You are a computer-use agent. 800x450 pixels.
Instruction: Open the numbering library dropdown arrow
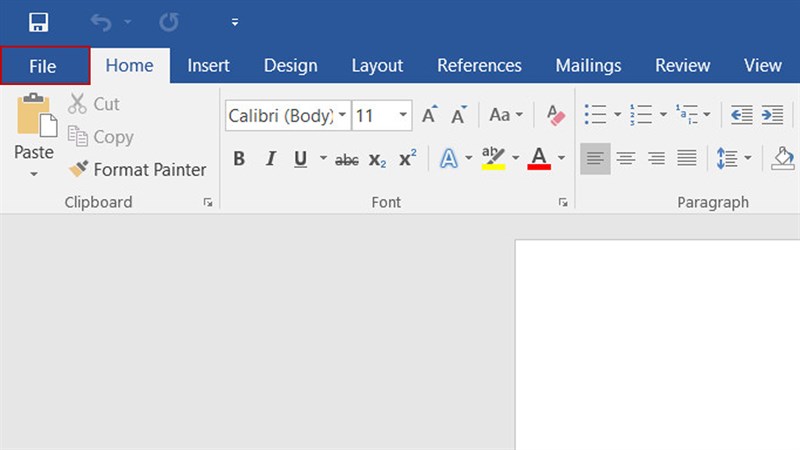[x=663, y=114]
